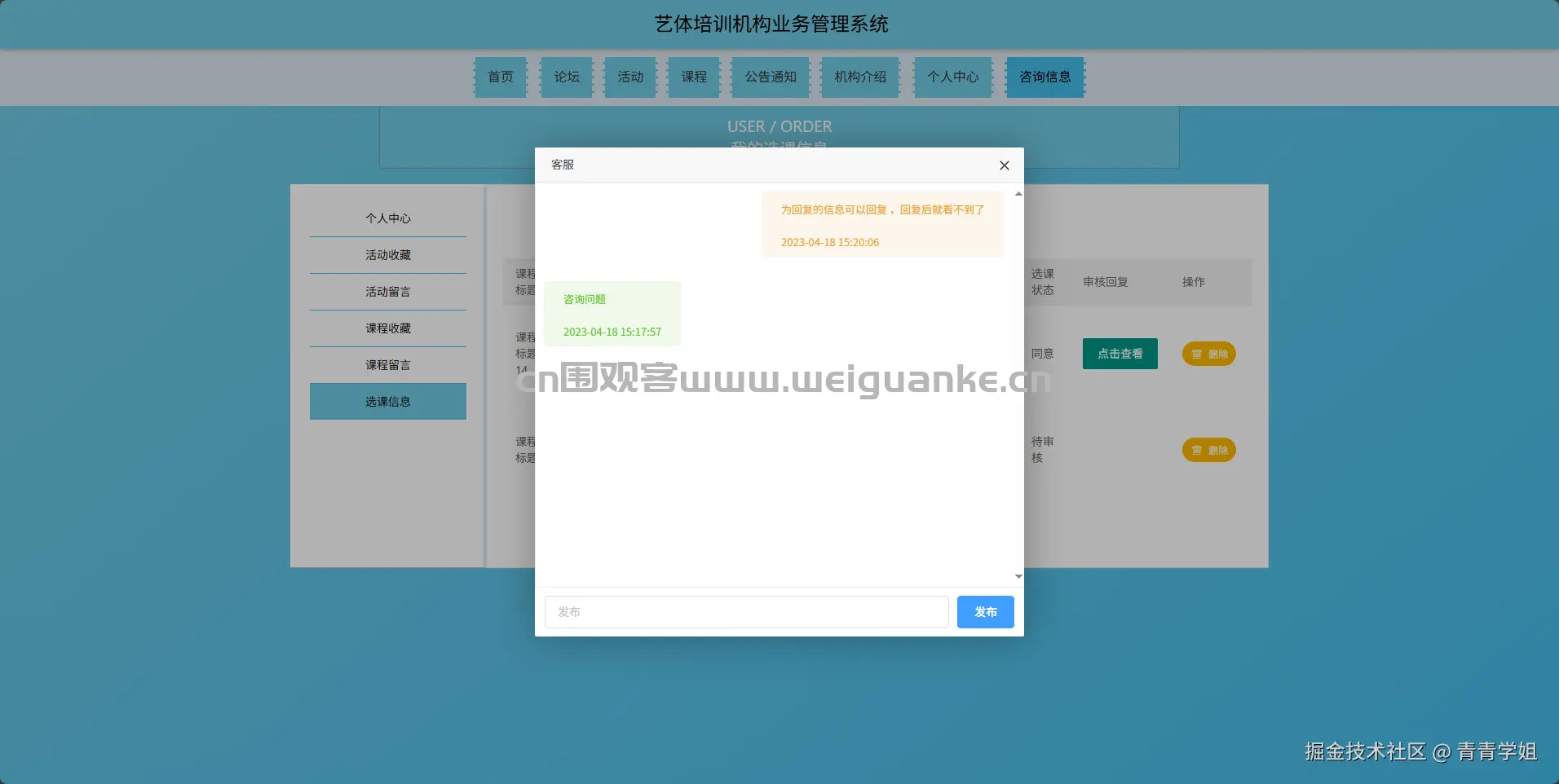Open 活动收藏 in the sidebar

(x=388, y=255)
